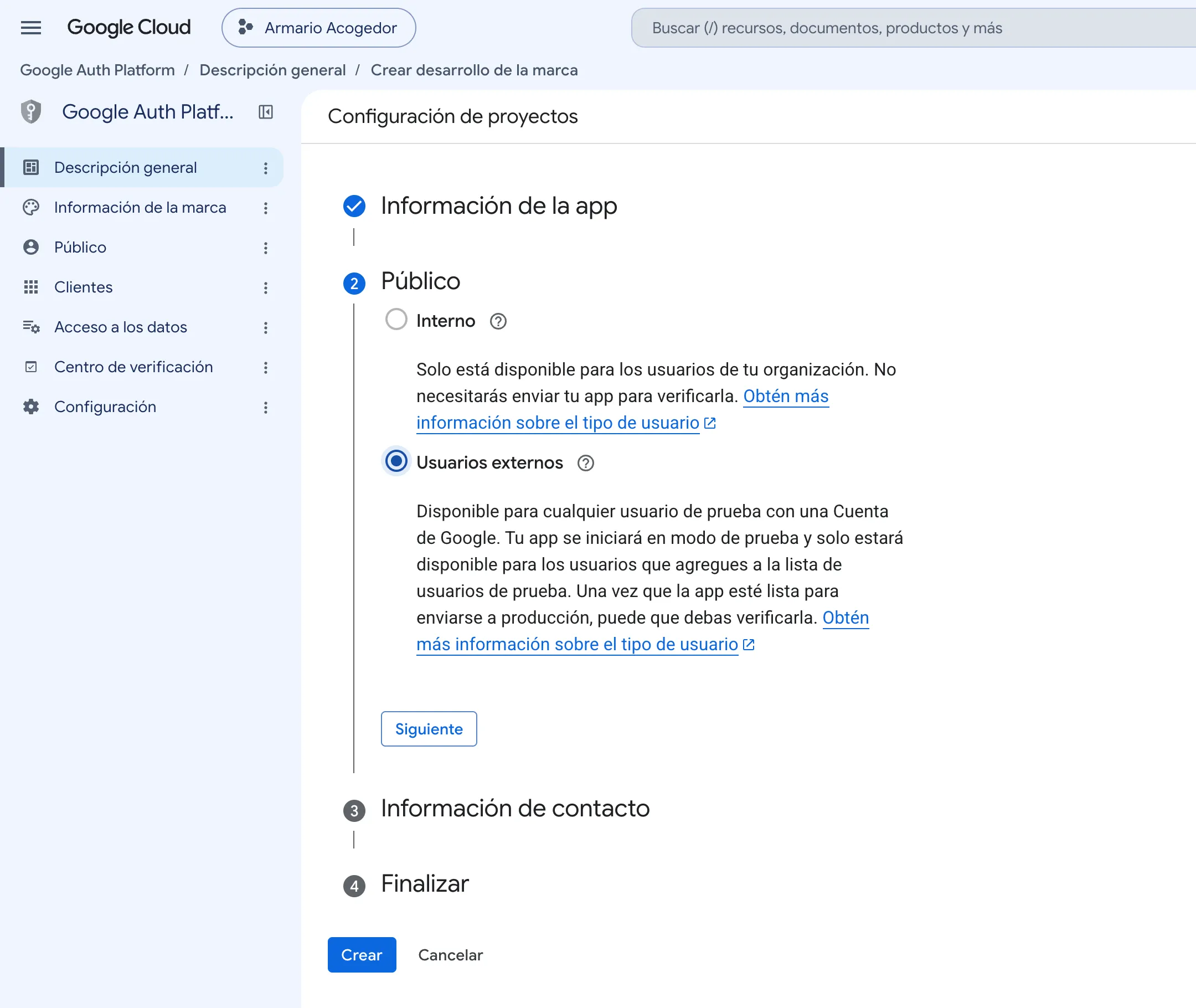Click the step 4 number badge
Image resolution: width=1196 pixels, height=1008 pixels.
tap(354, 886)
